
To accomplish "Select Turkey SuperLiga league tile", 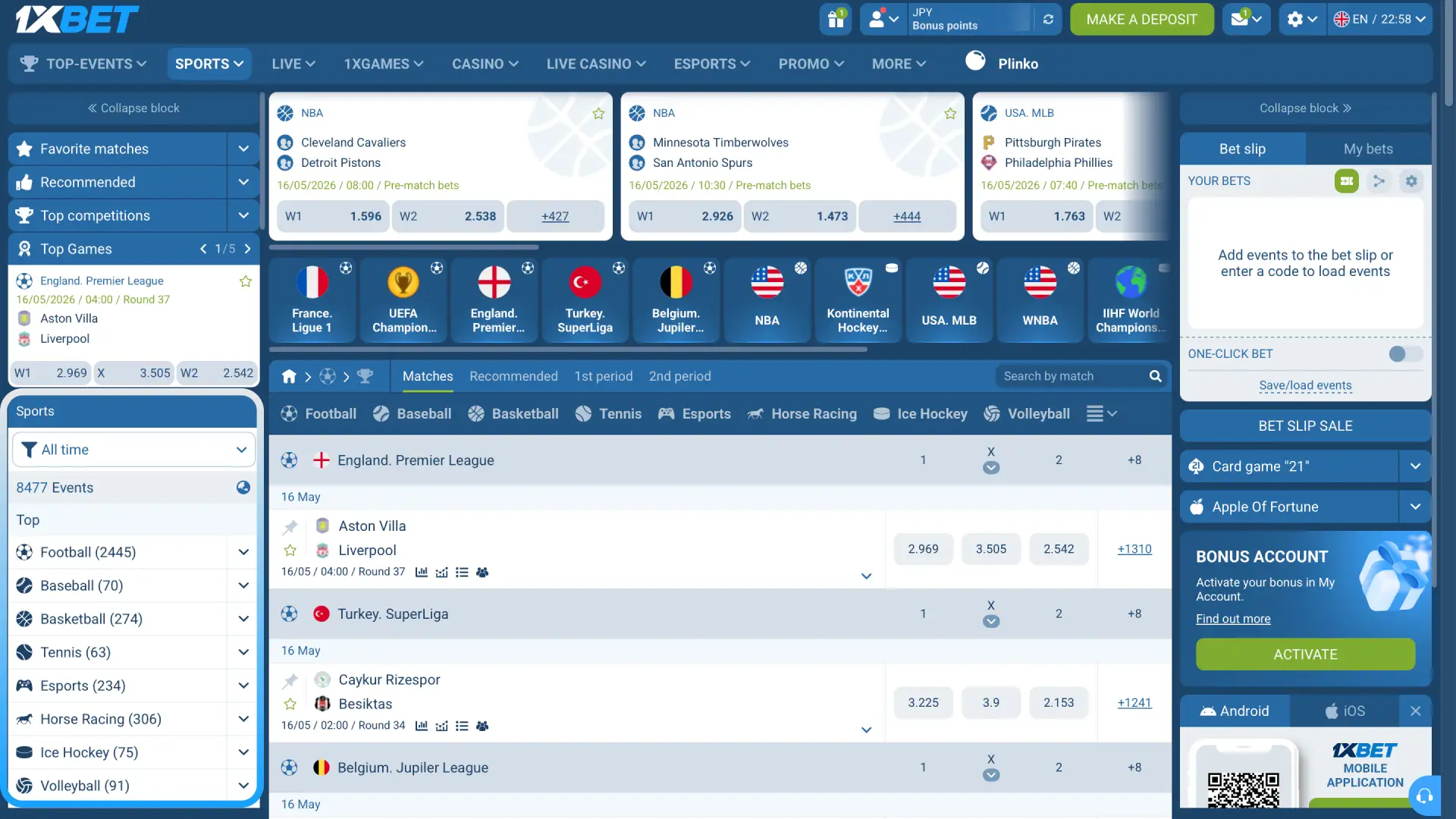I will (x=585, y=300).
